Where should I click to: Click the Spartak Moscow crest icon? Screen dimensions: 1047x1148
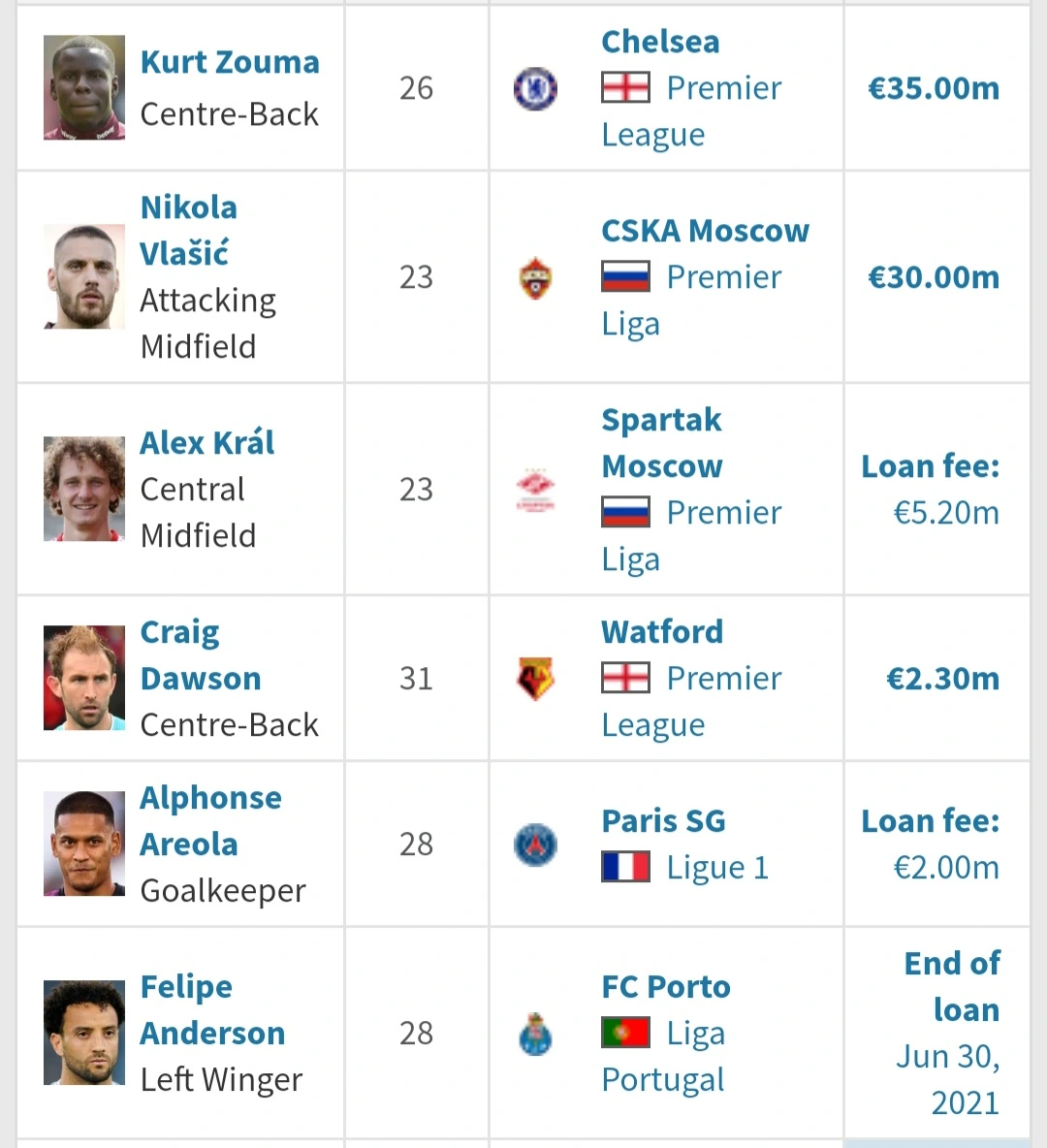pyautogui.click(x=535, y=490)
